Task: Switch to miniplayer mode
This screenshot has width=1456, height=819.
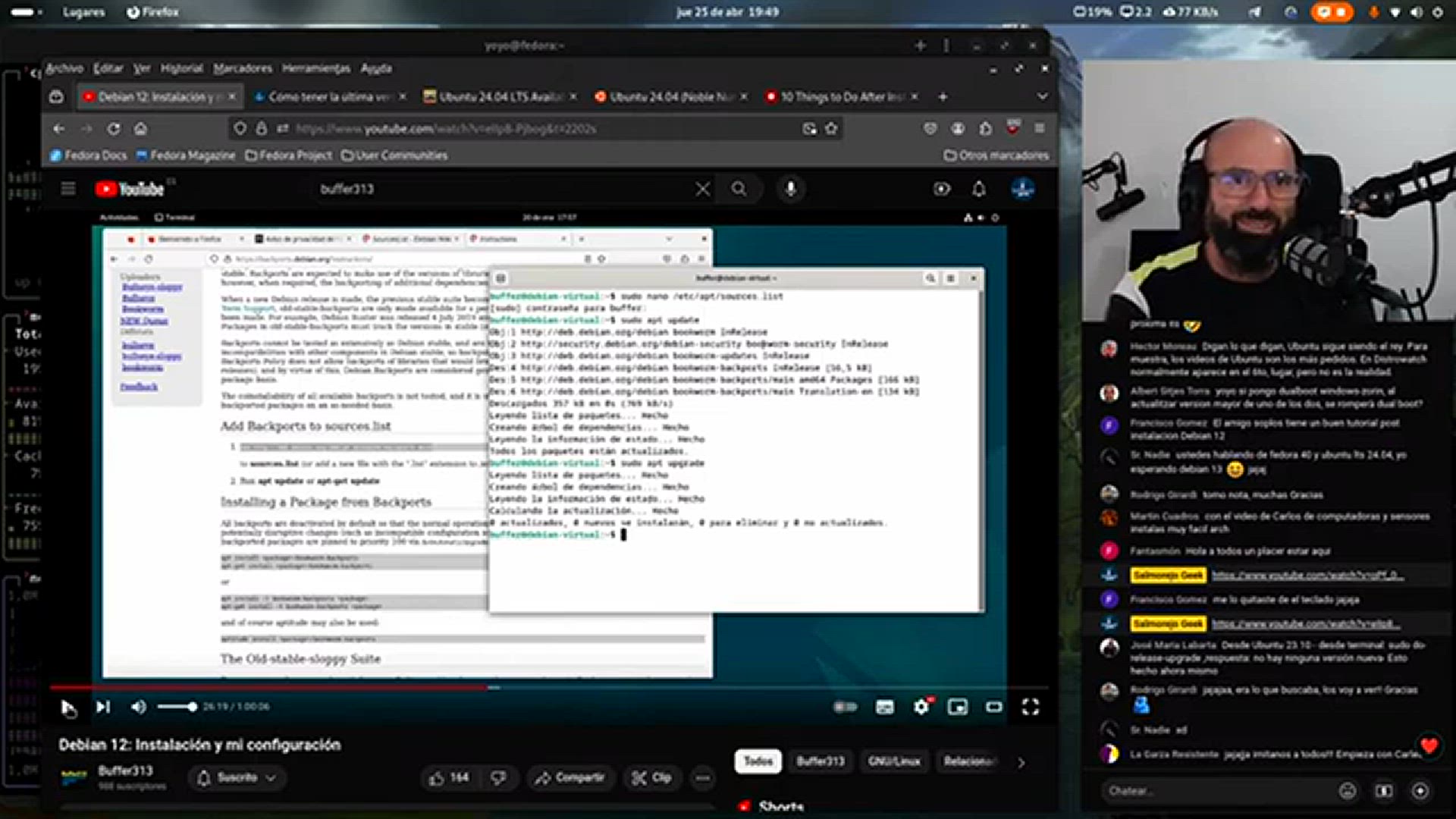Action: 958,707
